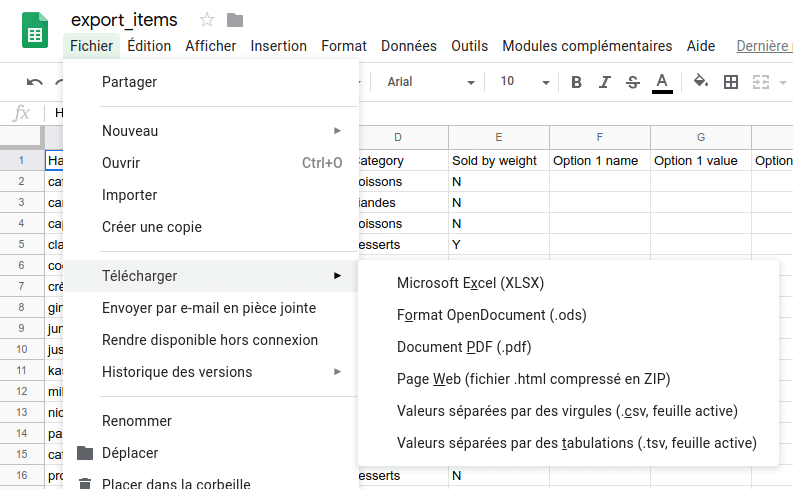Click the export_items document title

(x=124, y=20)
